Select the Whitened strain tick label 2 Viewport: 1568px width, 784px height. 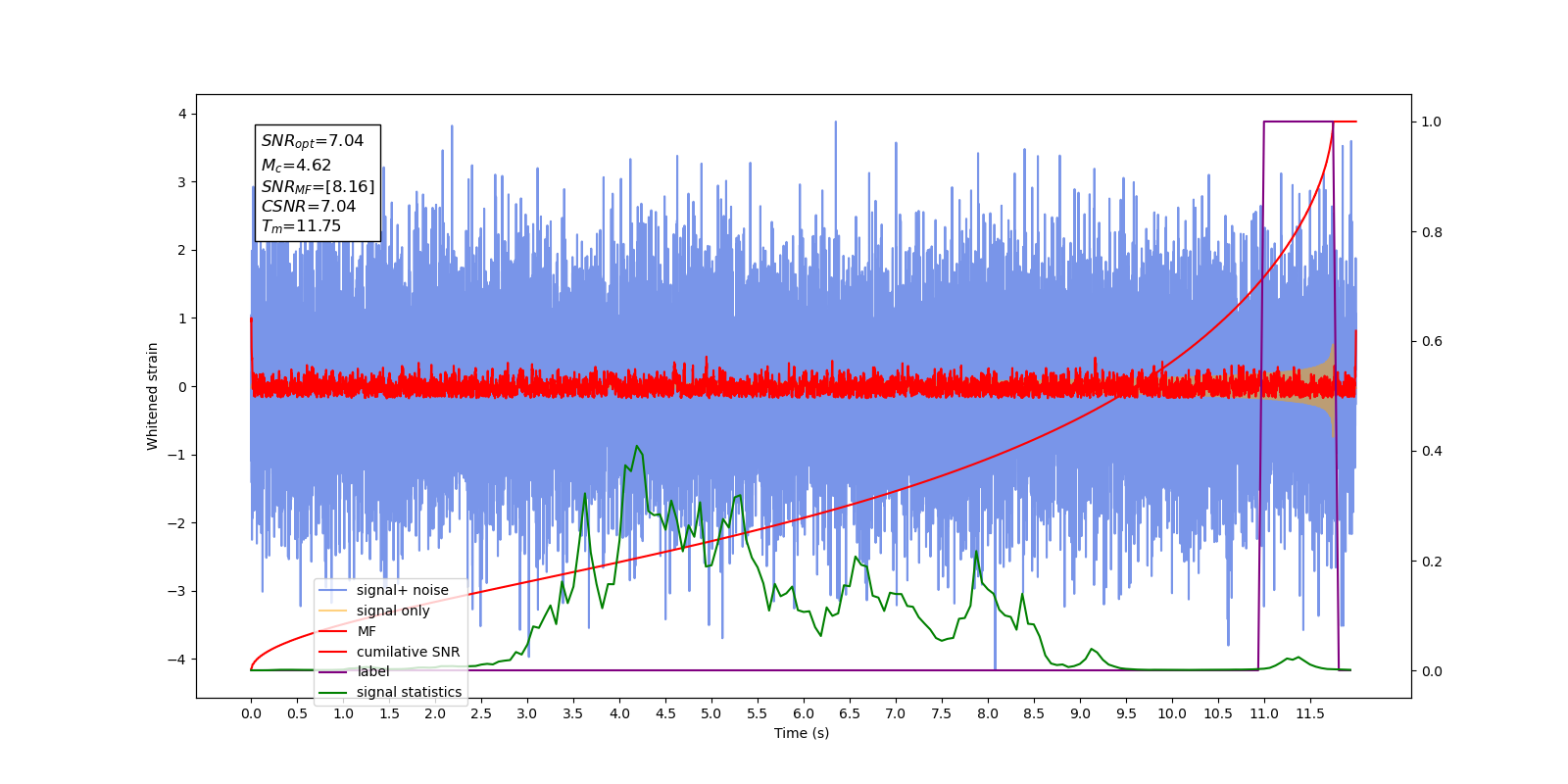click(181, 250)
